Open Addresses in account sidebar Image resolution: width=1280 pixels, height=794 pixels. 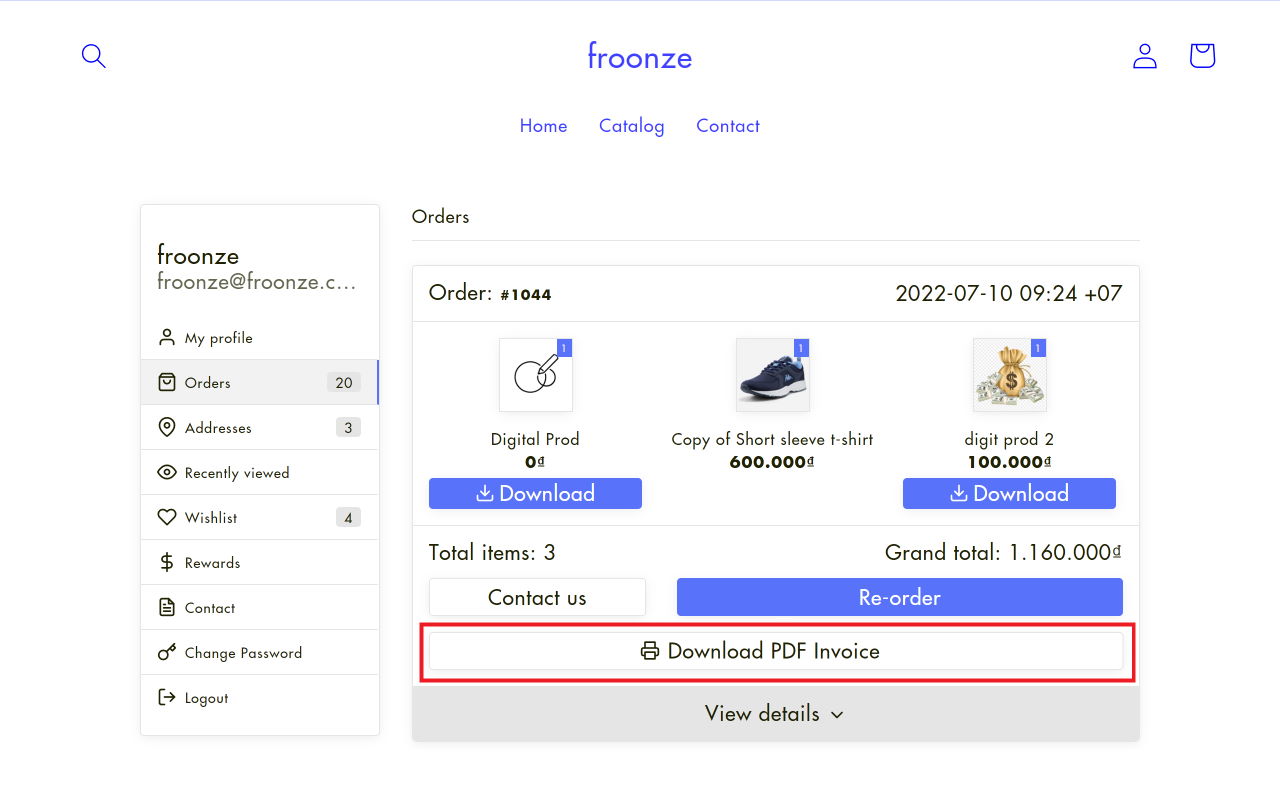coord(260,427)
